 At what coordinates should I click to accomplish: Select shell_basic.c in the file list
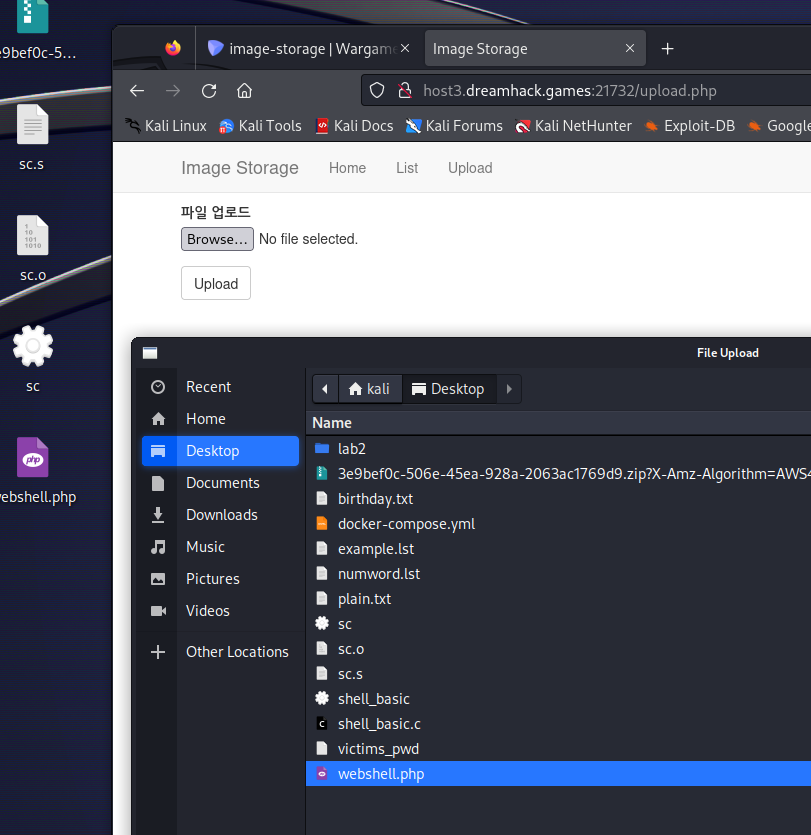coord(559,724)
